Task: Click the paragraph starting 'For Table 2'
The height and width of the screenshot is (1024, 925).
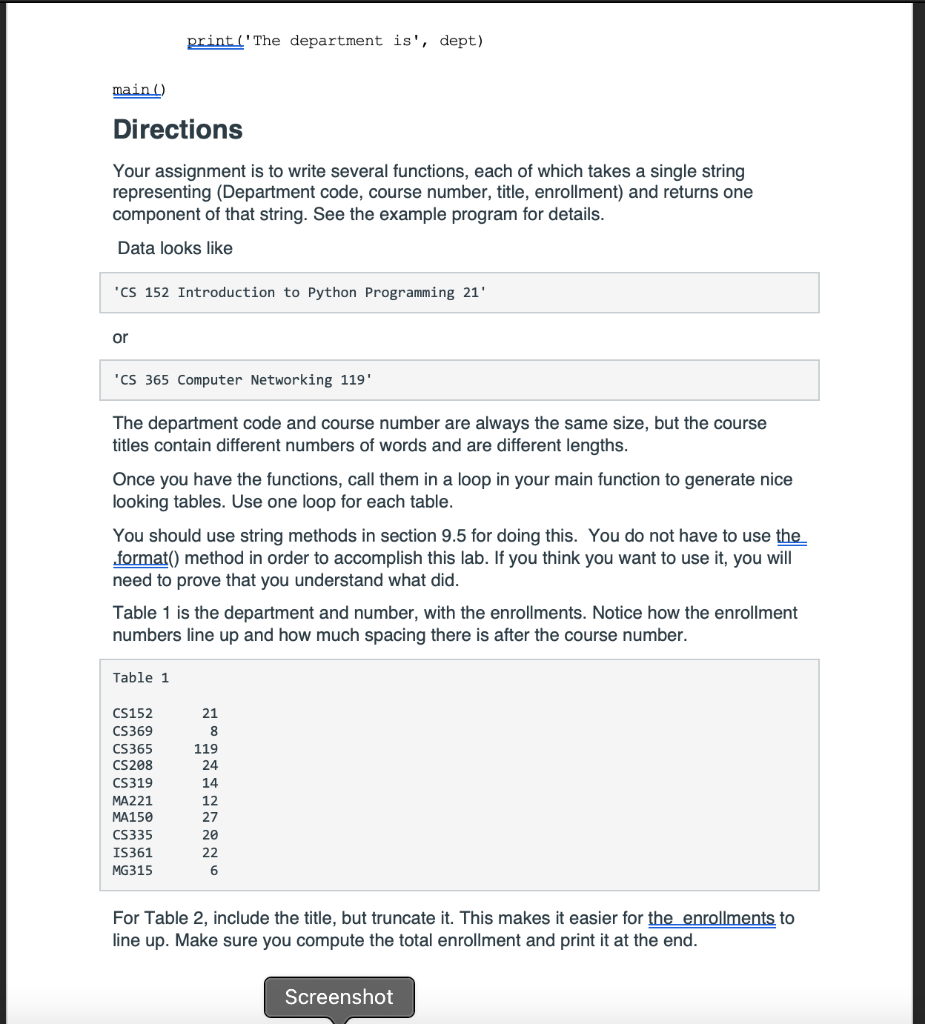Action: tap(453, 929)
